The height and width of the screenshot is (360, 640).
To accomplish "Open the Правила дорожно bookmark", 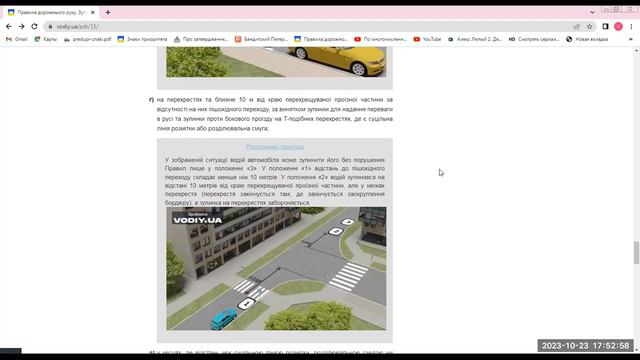I will (x=321, y=39).
